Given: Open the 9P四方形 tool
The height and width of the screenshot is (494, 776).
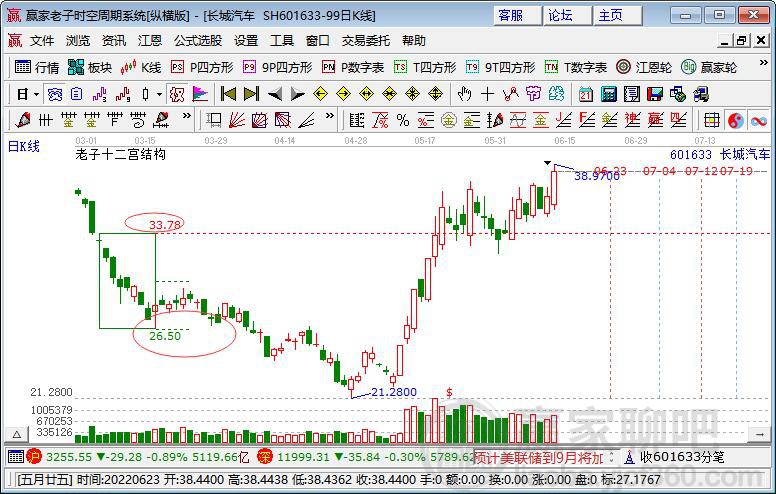Looking at the screenshot, I should pos(277,67).
